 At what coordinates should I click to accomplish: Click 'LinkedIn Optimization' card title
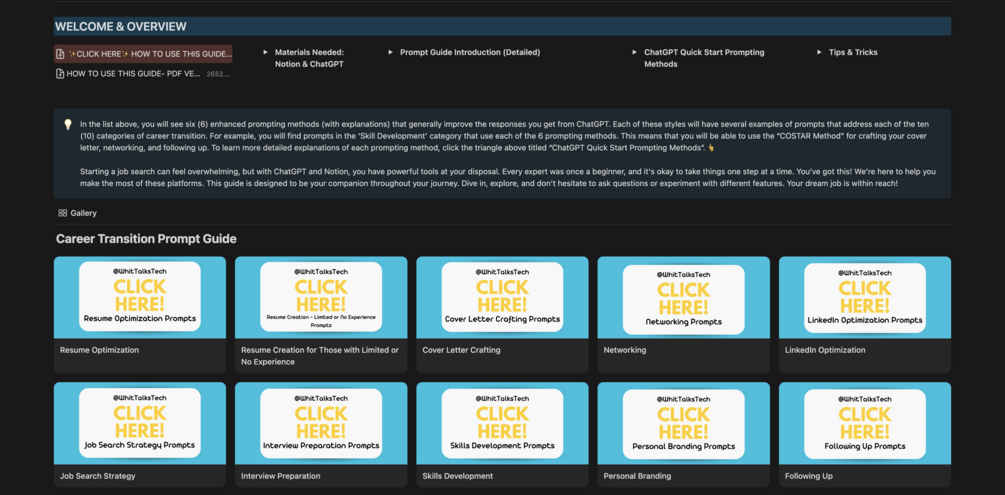point(825,350)
